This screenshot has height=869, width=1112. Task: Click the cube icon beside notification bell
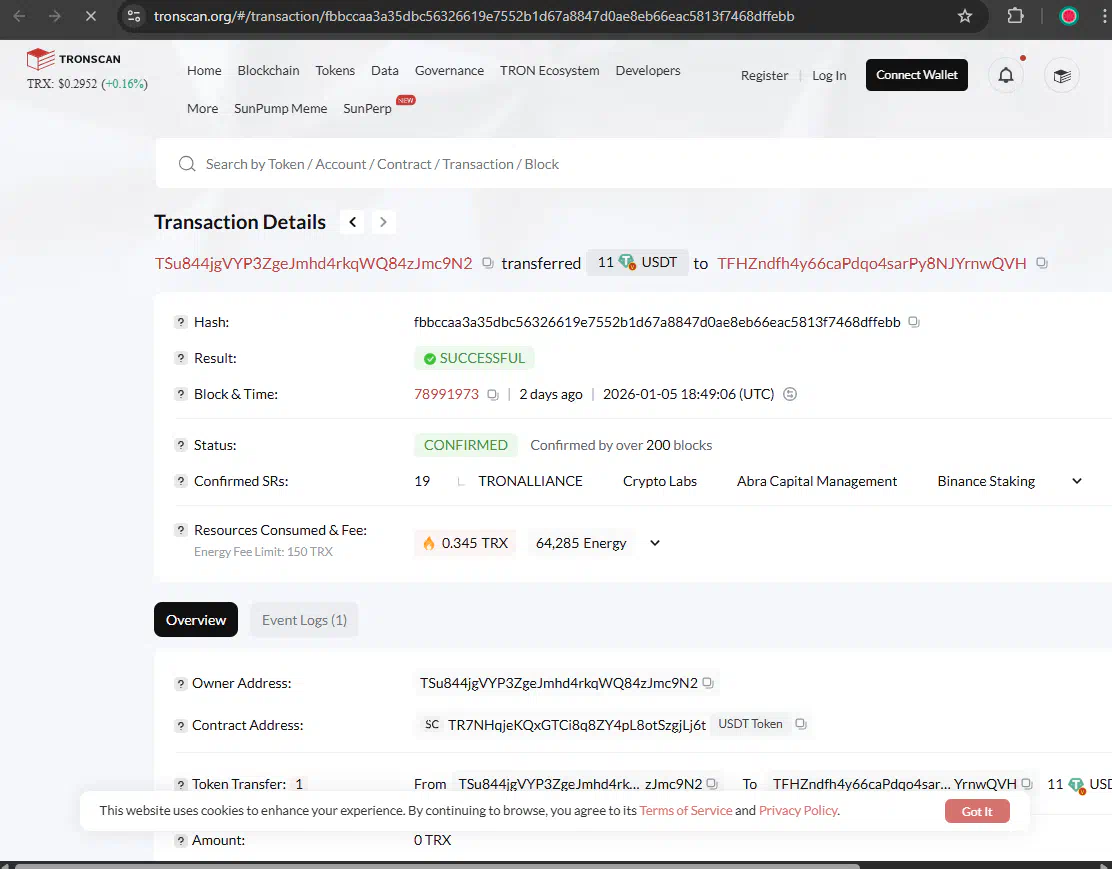1061,76
